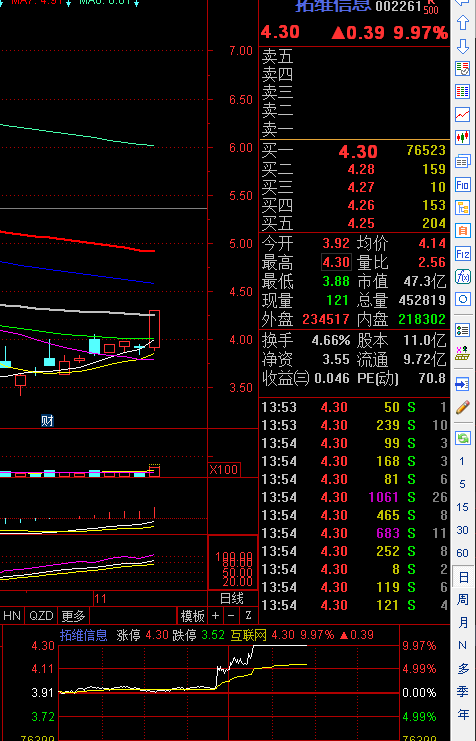
Task: Select the 日 daily period
Action: (463, 577)
